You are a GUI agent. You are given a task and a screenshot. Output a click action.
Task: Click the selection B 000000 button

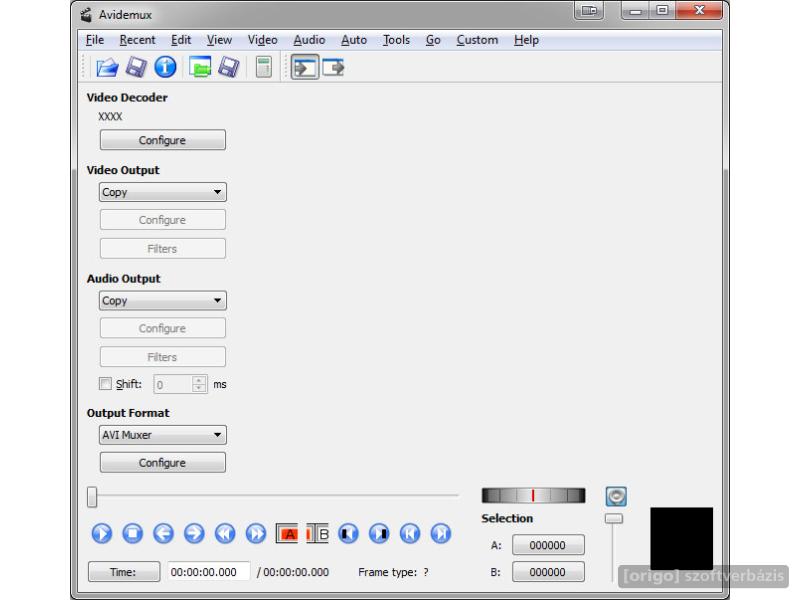(548, 572)
